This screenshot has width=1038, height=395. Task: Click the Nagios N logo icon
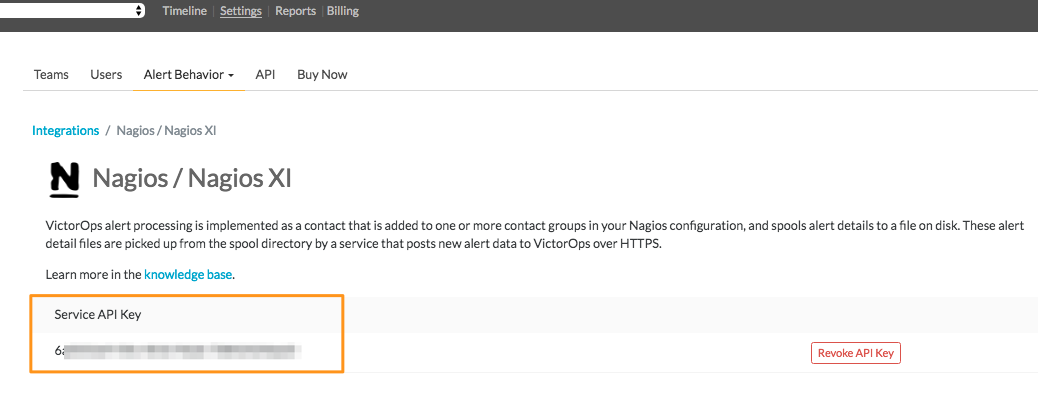point(65,180)
